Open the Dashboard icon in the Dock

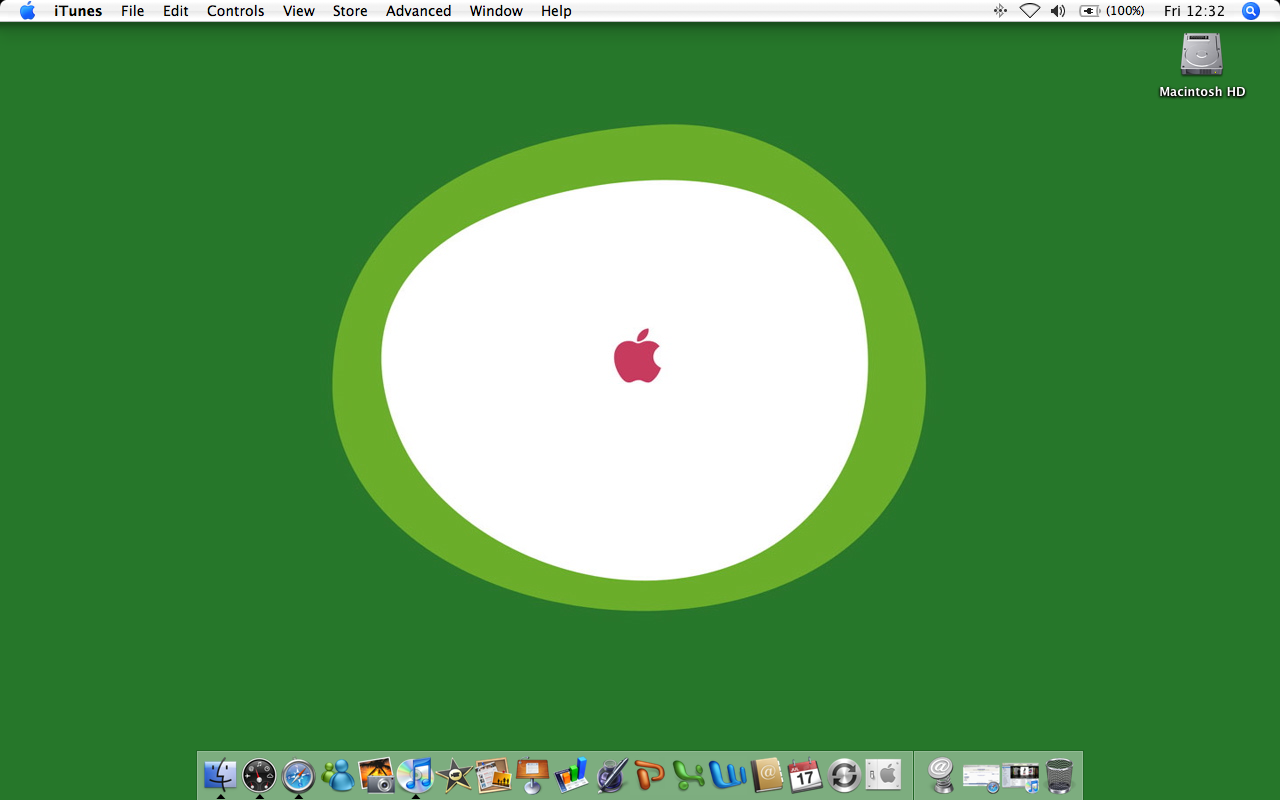click(259, 775)
